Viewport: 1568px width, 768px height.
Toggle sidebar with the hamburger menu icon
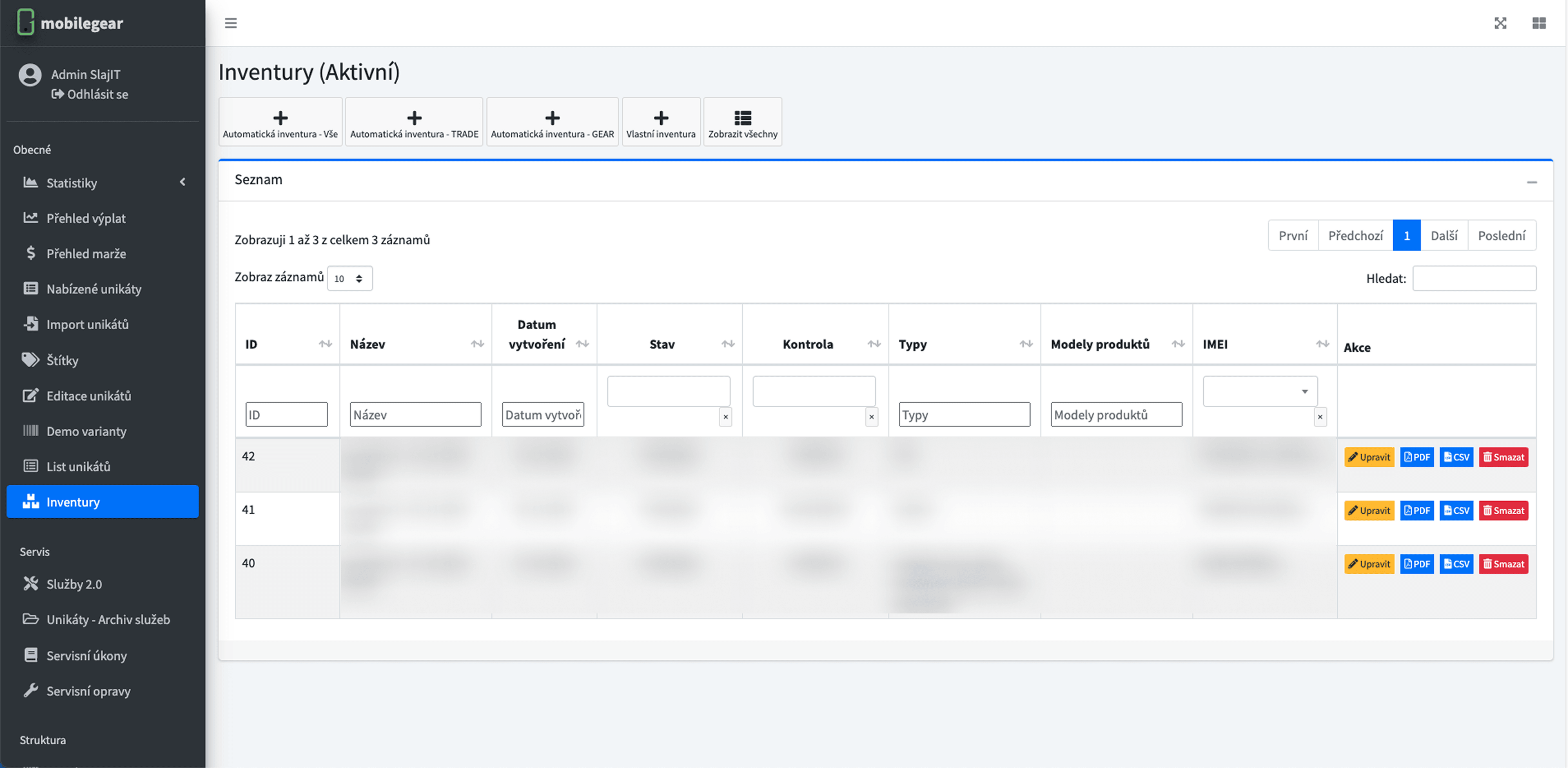point(231,23)
